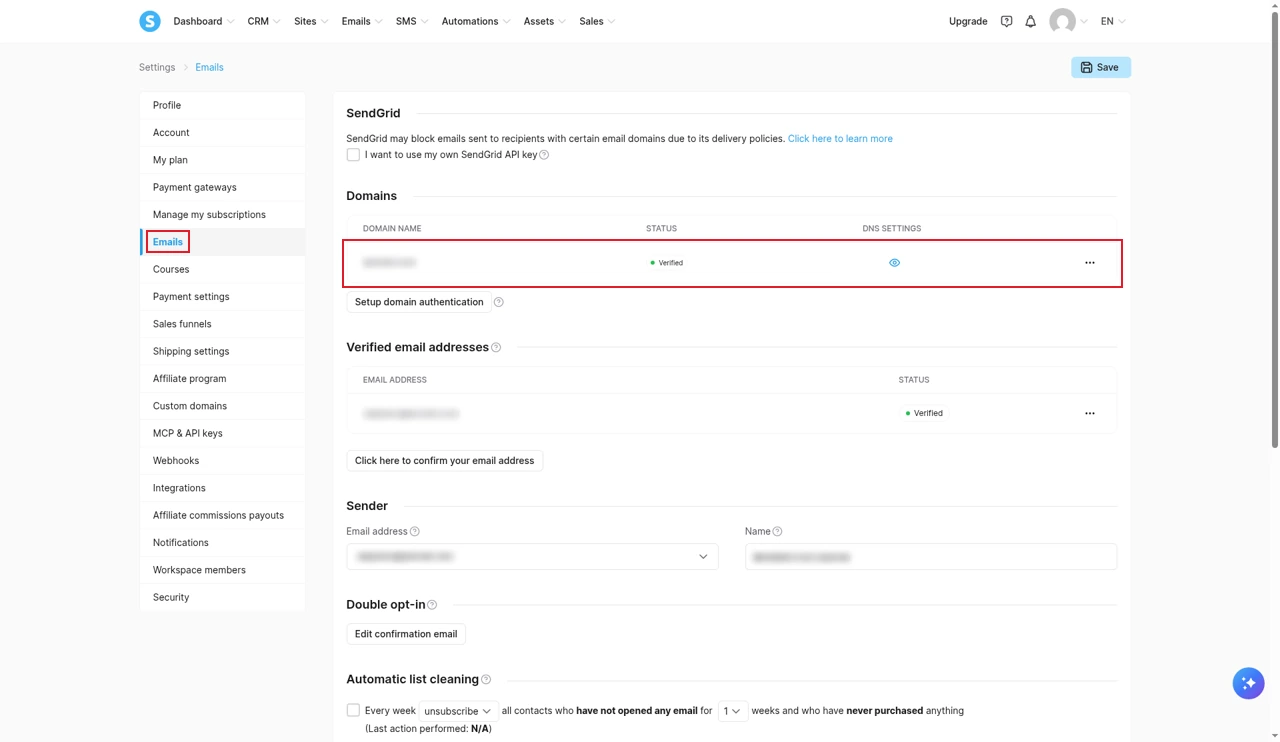Click help icon next to Double opt-in
1280x742 pixels.
click(x=432, y=605)
